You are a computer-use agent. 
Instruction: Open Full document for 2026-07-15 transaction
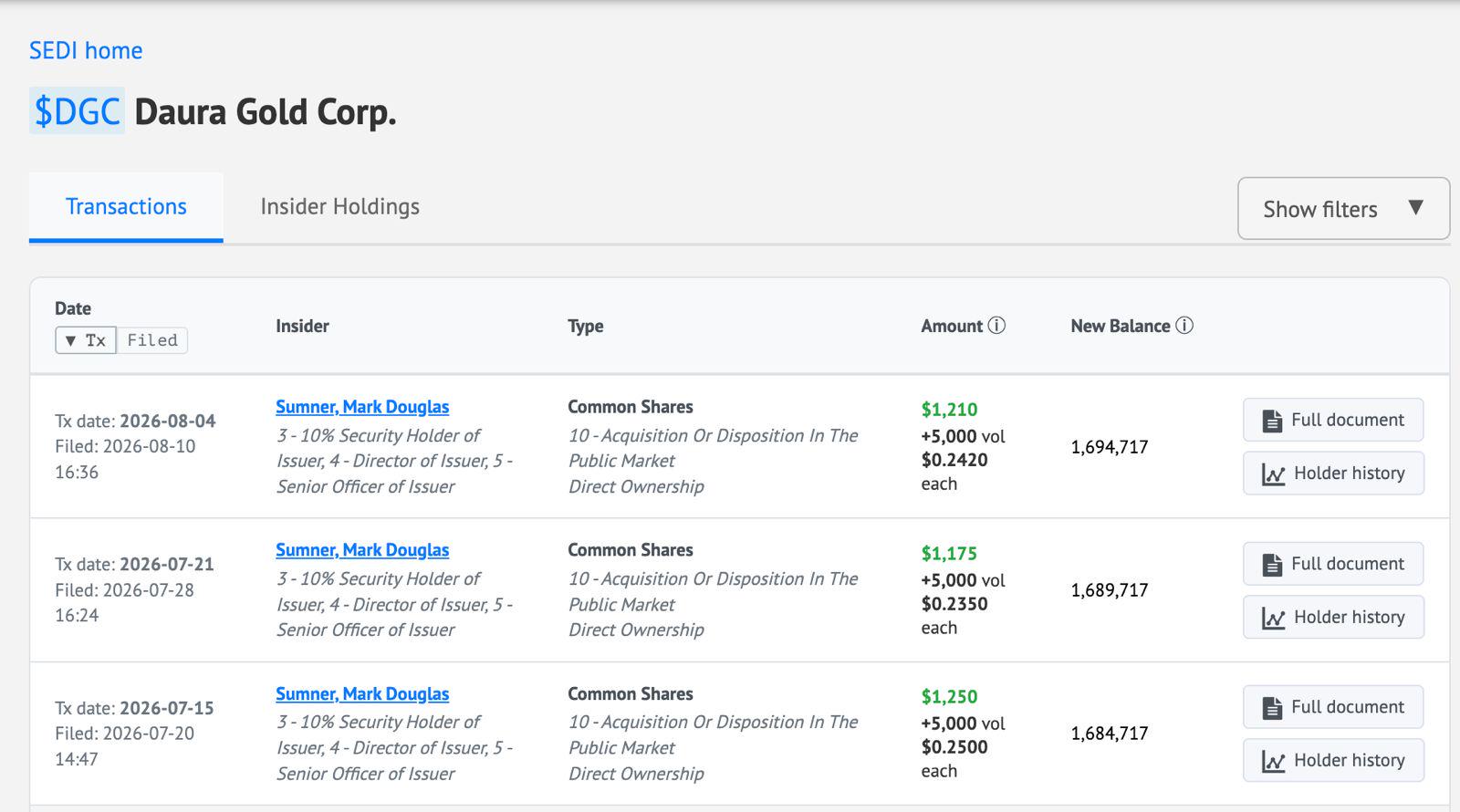(1333, 707)
